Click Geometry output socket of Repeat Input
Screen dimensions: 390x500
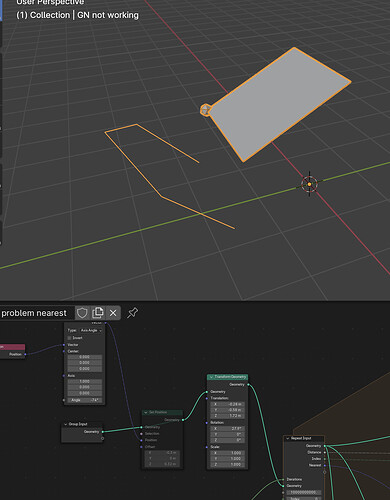click(324, 446)
